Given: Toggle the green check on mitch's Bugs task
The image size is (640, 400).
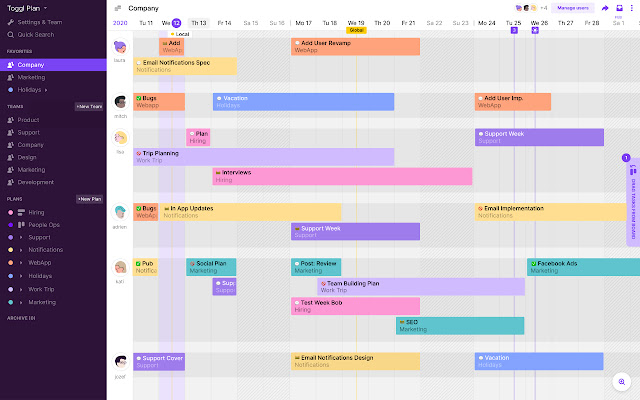Looking at the screenshot, I should pos(139,98).
